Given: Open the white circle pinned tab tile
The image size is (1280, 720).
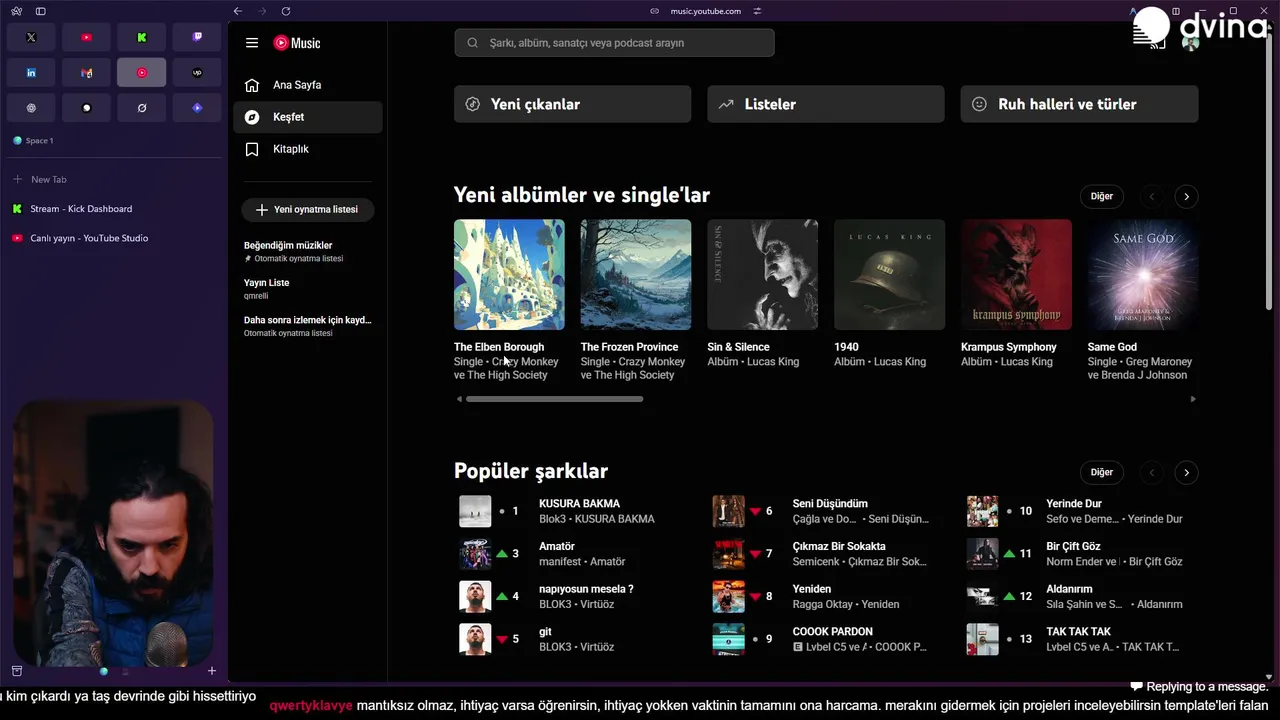Looking at the screenshot, I should 86,107.
